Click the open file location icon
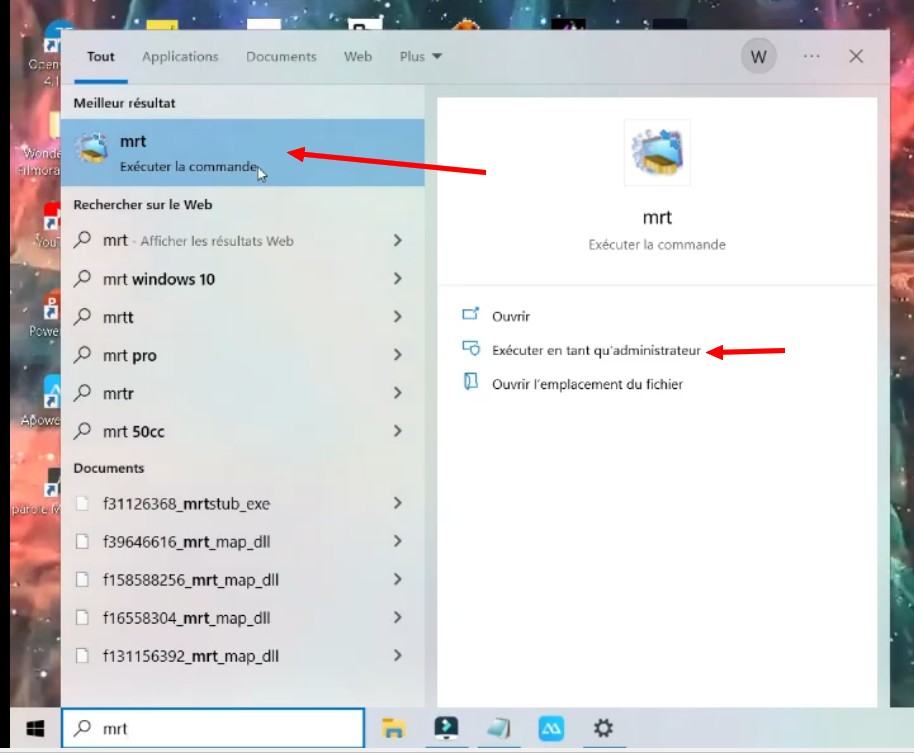This screenshot has height=753, width=914. tap(471, 383)
